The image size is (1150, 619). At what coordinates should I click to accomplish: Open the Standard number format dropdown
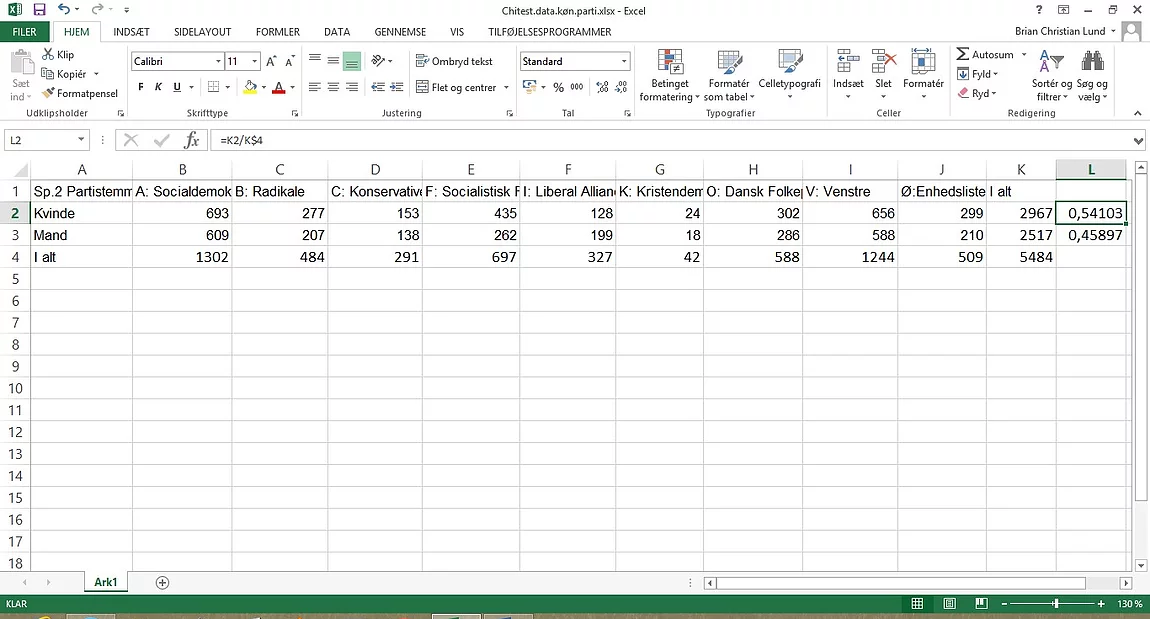tap(624, 61)
